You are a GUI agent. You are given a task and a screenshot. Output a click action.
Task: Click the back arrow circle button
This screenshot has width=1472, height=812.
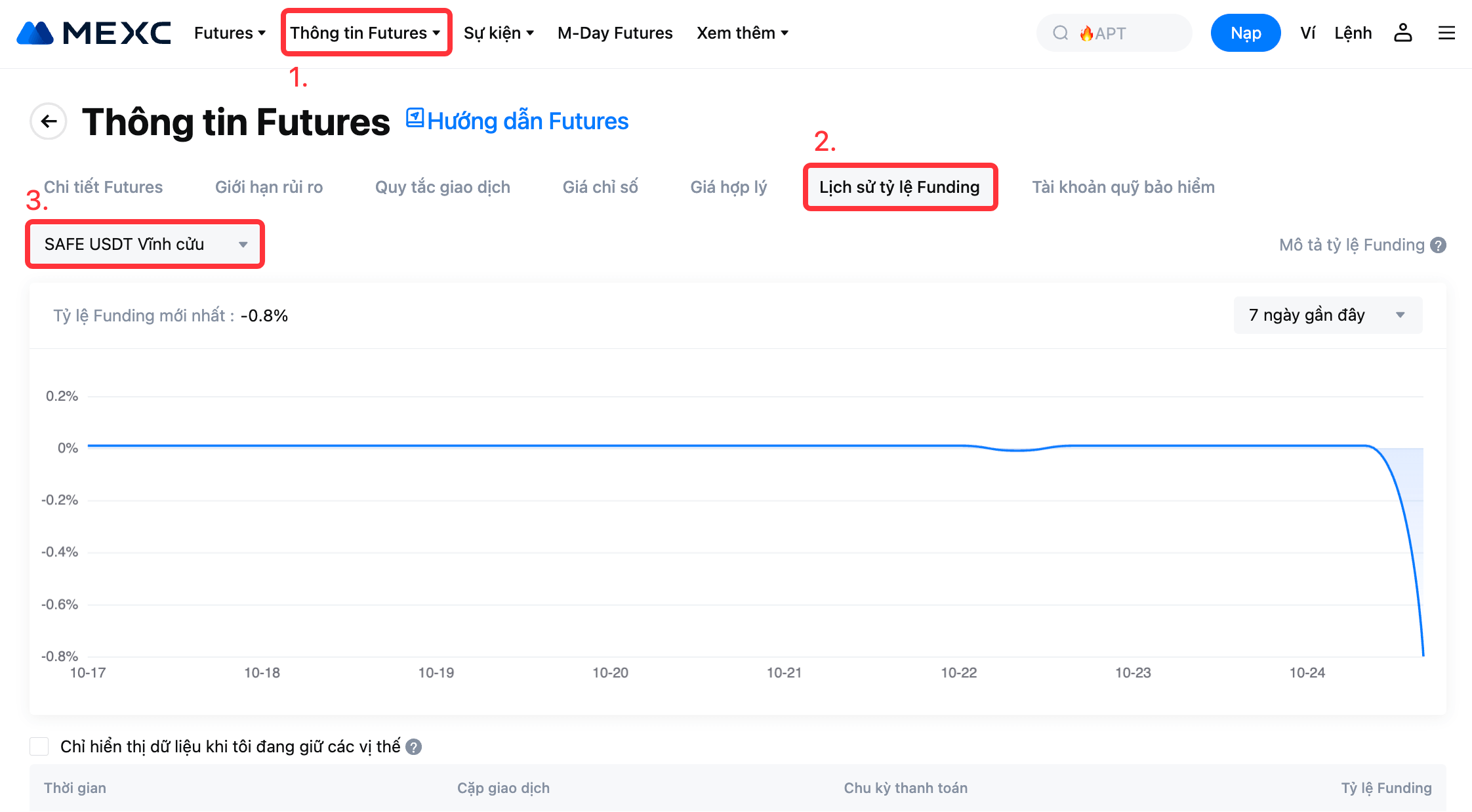(x=49, y=121)
